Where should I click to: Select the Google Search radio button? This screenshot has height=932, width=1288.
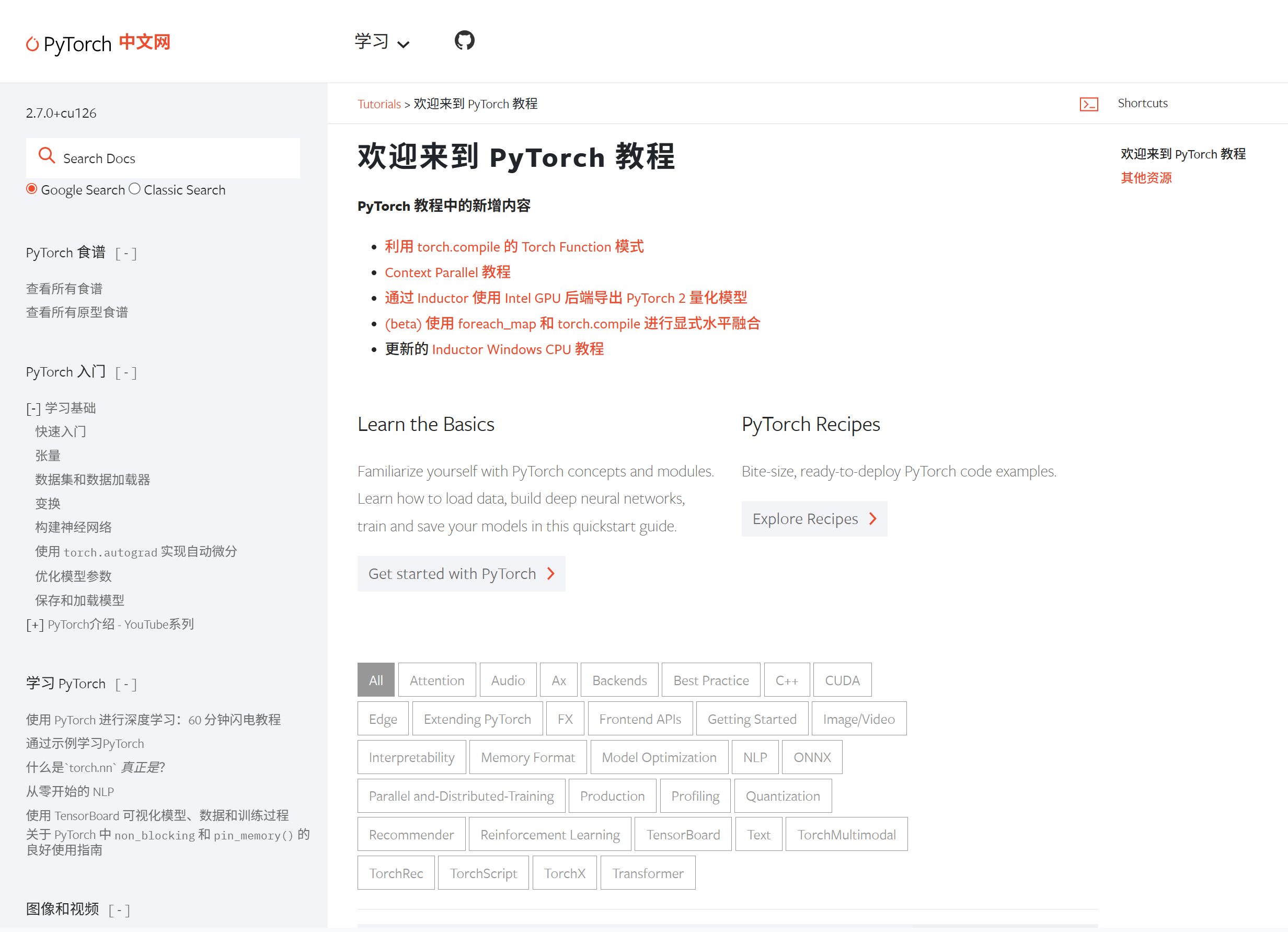tap(32, 189)
